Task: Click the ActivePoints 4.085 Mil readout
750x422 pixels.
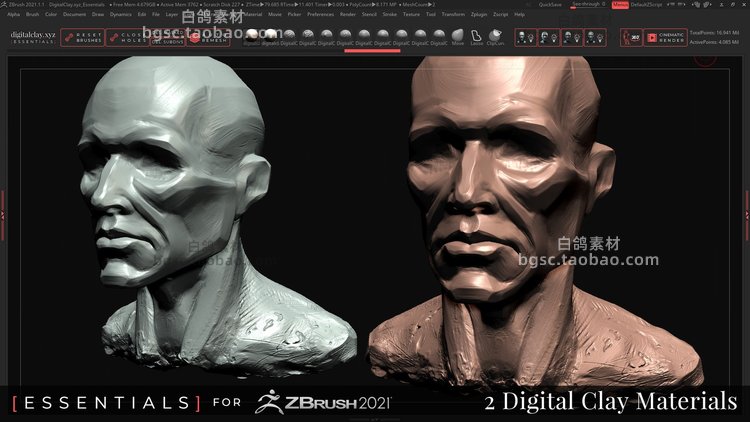Action: tap(715, 42)
